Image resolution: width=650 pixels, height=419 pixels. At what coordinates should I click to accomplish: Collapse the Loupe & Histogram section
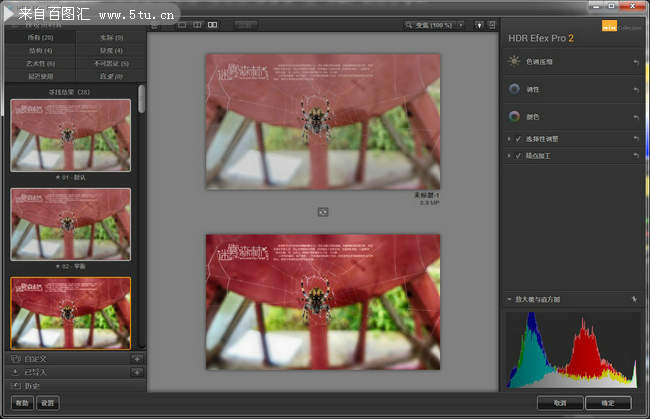tap(509, 299)
